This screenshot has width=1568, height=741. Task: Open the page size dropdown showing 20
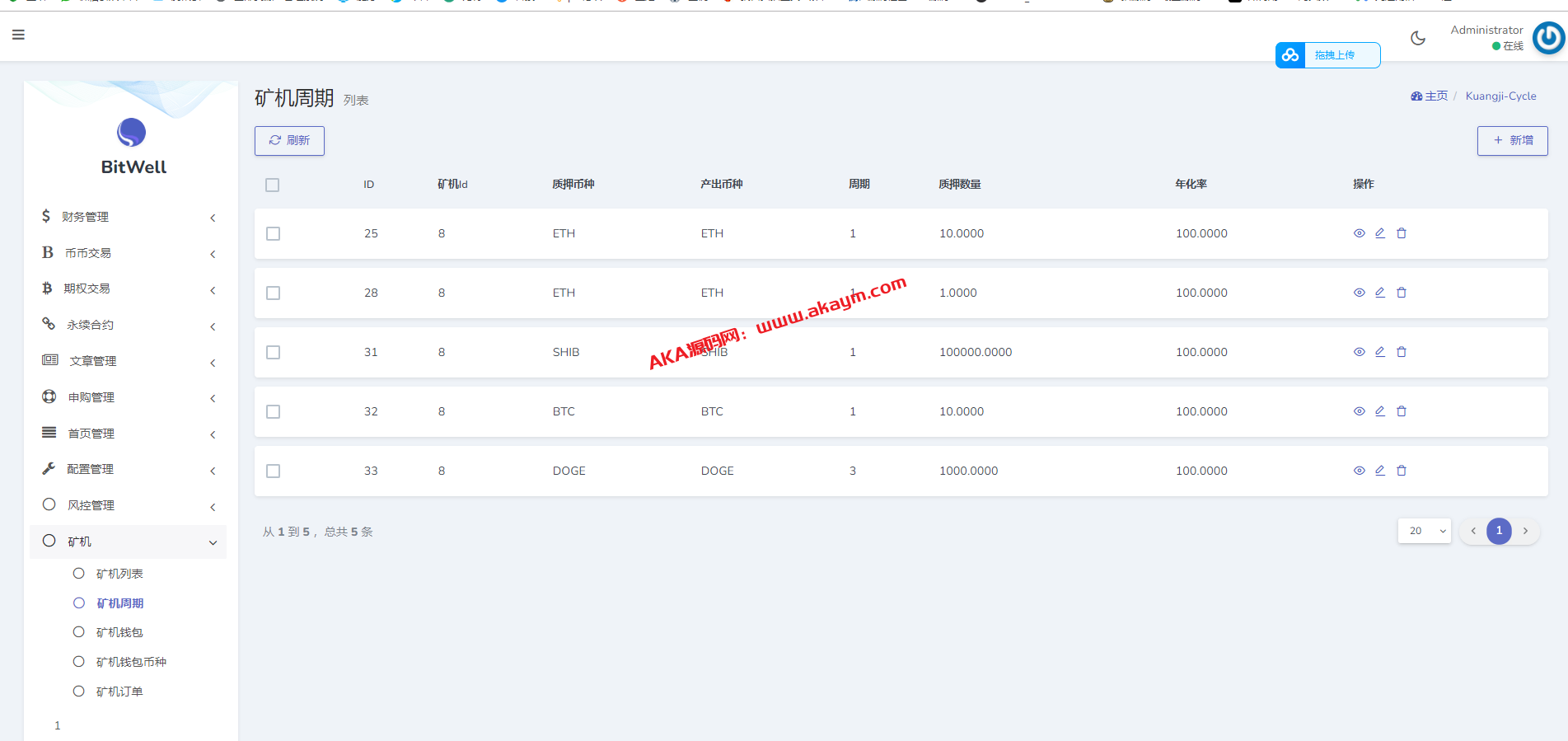[1425, 531]
